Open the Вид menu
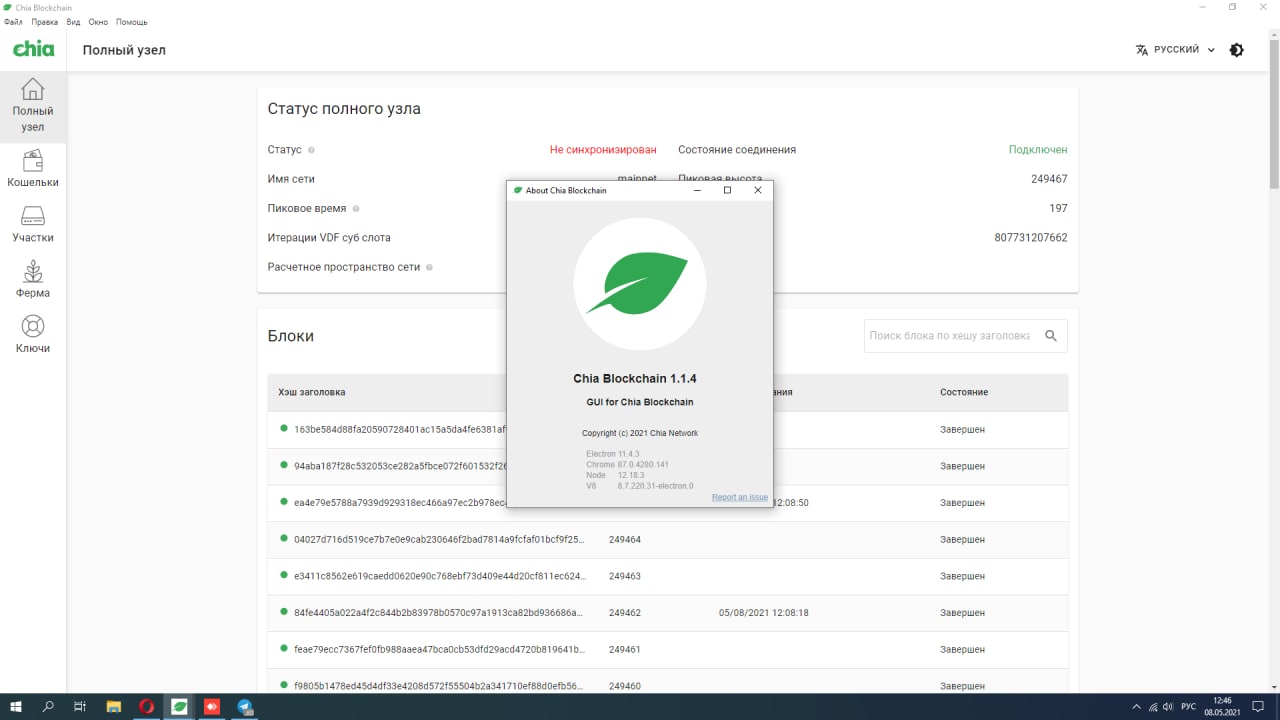The width and height of the screenshot is (1280, 720). point(73,22)
